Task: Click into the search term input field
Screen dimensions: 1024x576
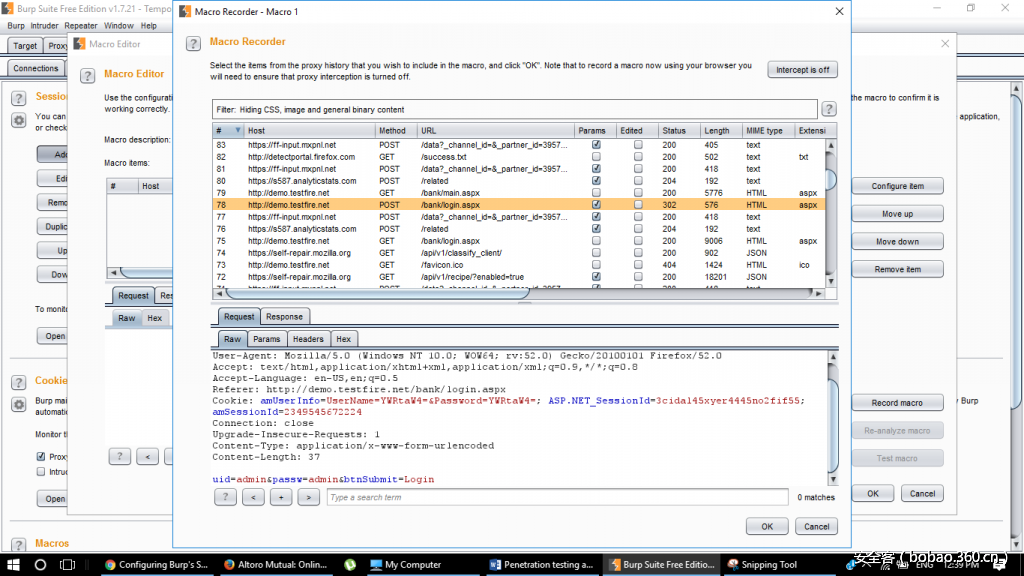Action: (x=557, y=497)
